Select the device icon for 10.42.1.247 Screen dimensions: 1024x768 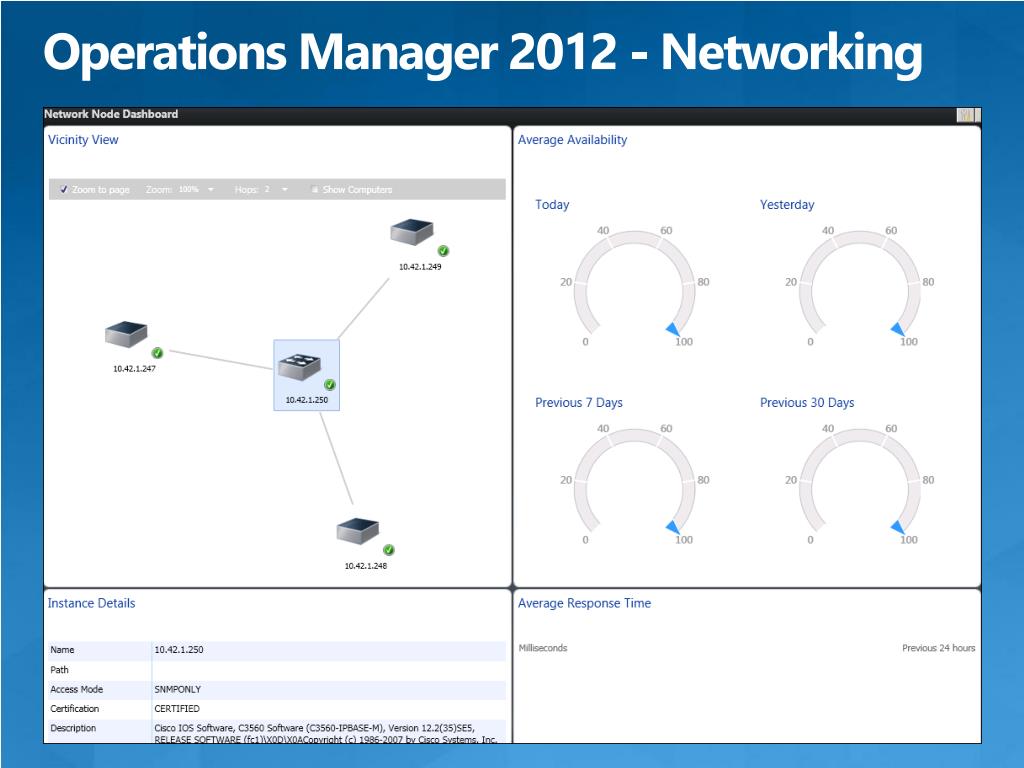click(x=126, y=334)
